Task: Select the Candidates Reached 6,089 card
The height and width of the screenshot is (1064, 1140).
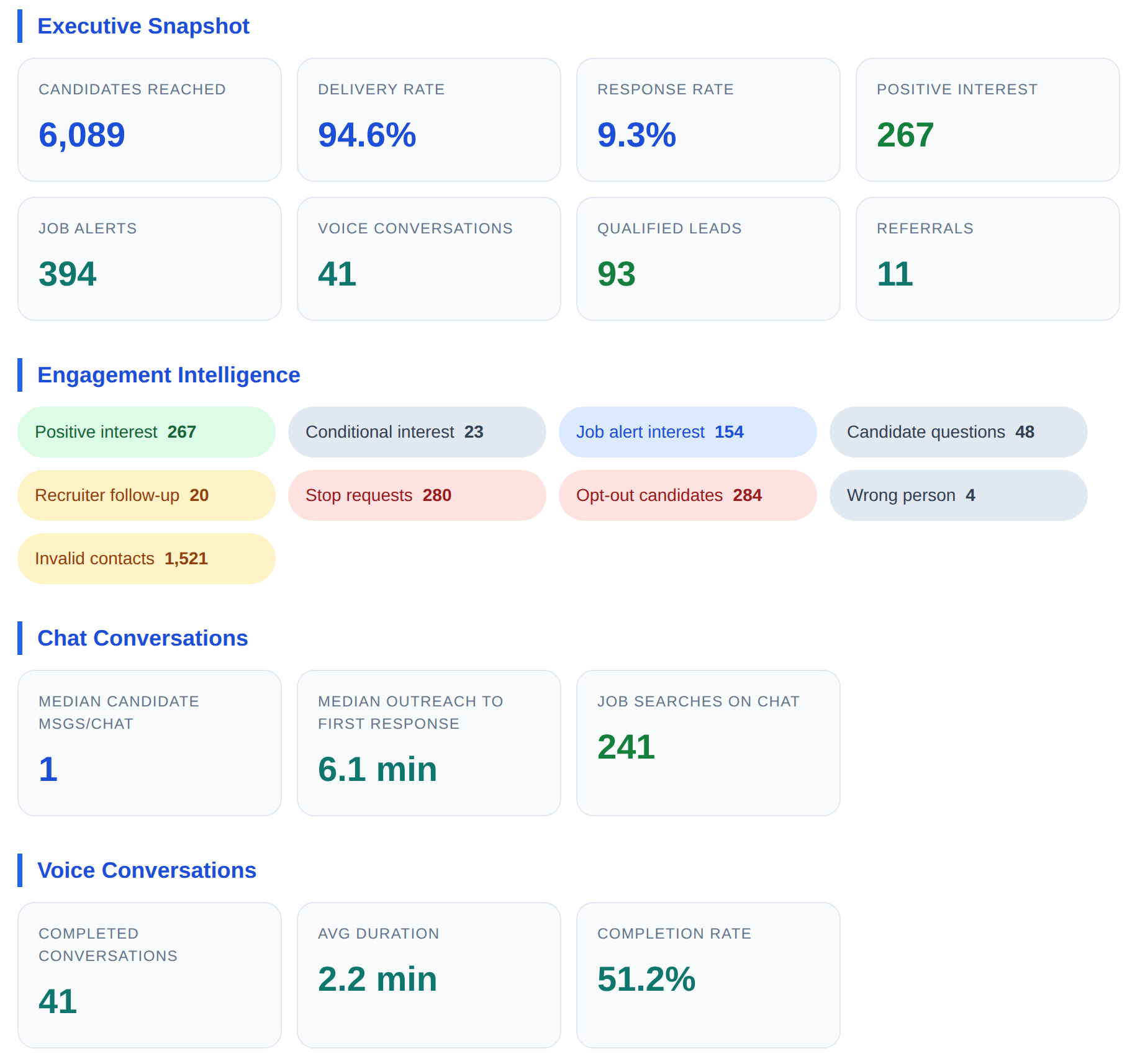Action: coord(150,120)
